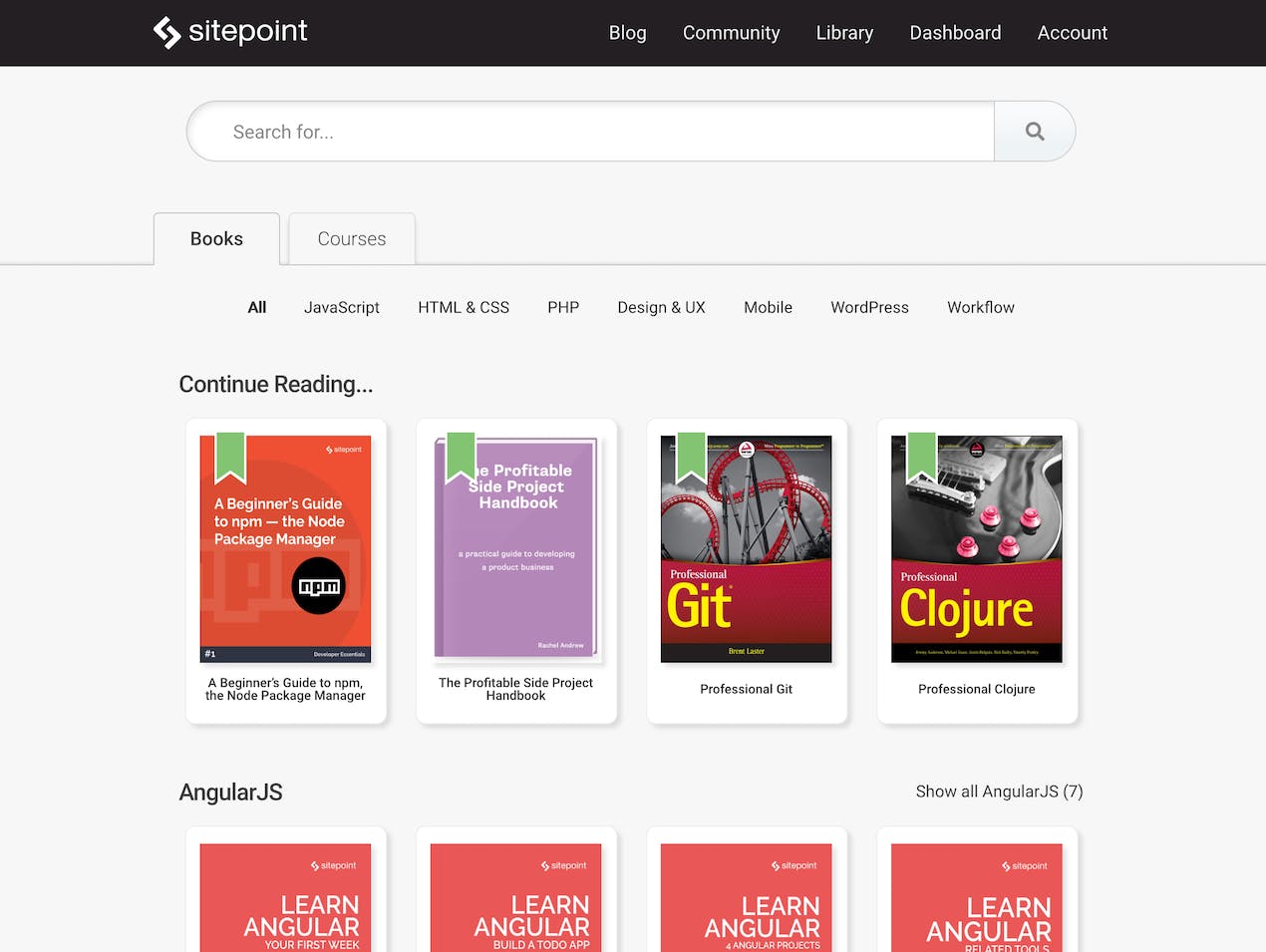Open the Community navigation link
This screenshot has width=1266, height=952.
(732, 33)
